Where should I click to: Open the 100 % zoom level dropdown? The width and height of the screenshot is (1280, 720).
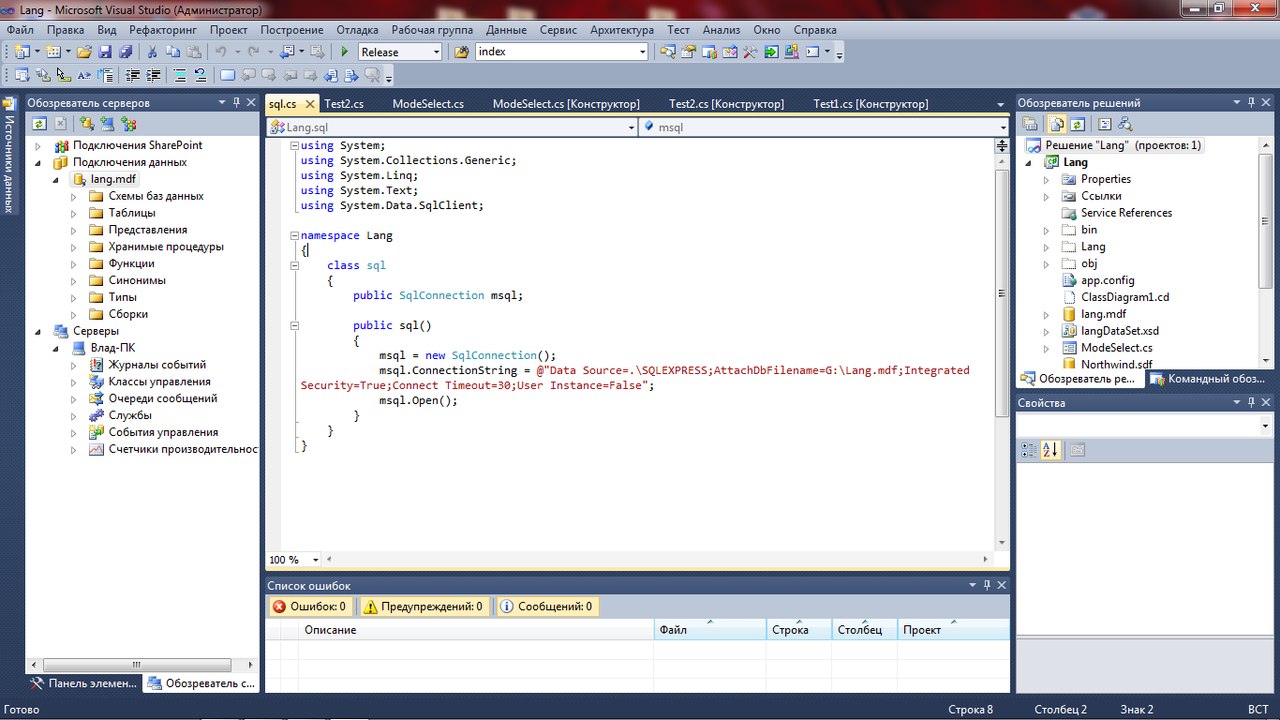point(315,560)
